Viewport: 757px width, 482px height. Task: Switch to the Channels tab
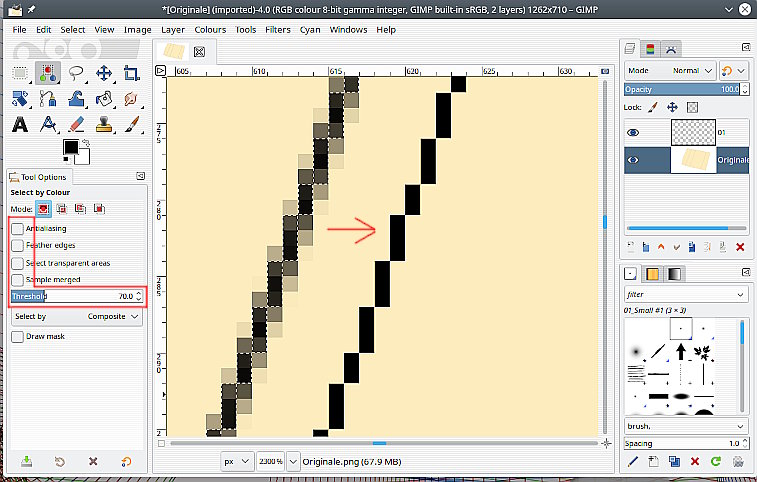650,49
